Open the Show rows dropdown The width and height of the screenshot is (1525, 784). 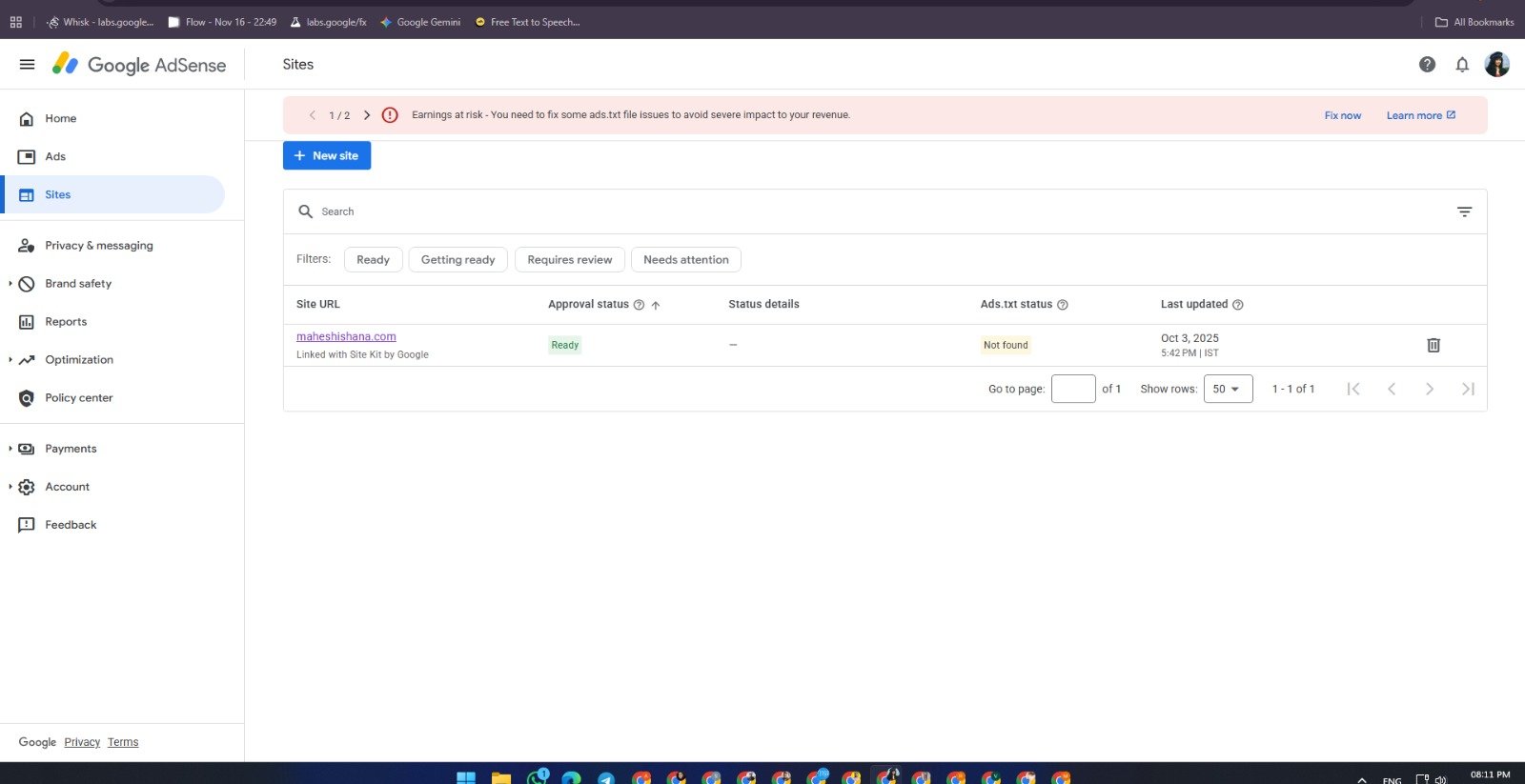1227,389
